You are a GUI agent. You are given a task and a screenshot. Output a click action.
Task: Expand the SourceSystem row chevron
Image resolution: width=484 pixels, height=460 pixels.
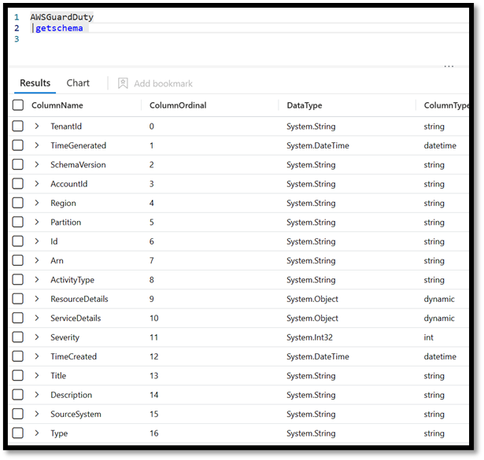37,414
